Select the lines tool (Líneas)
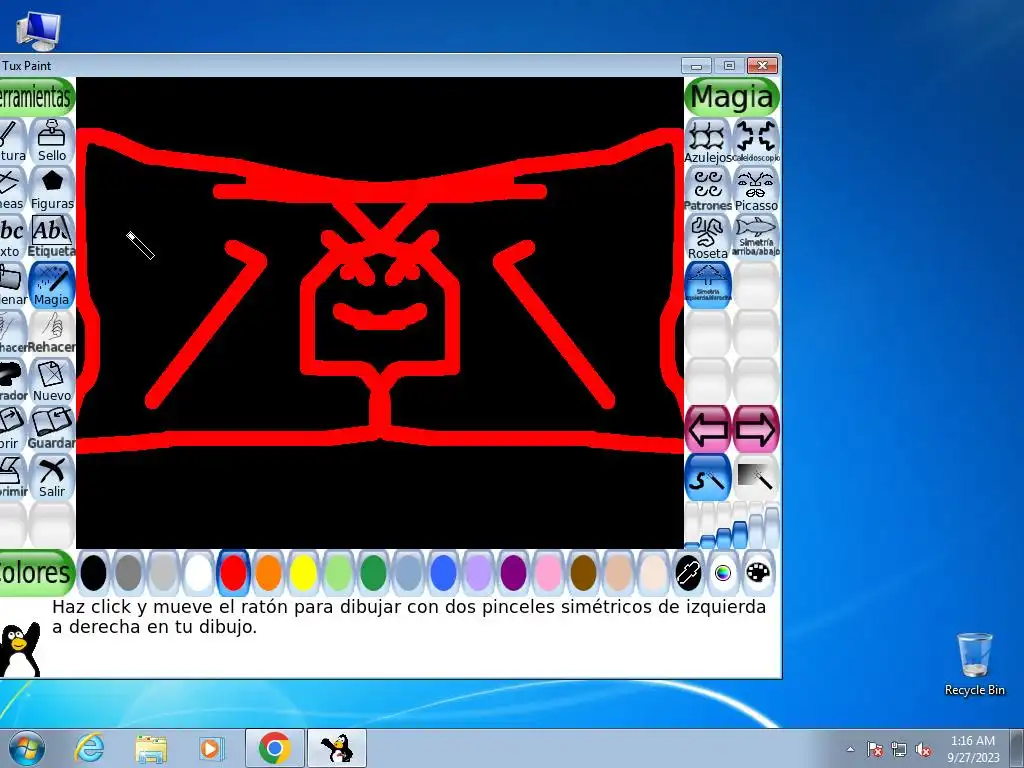The width and height of the screenshot is (1024, 768). (12, 189)
